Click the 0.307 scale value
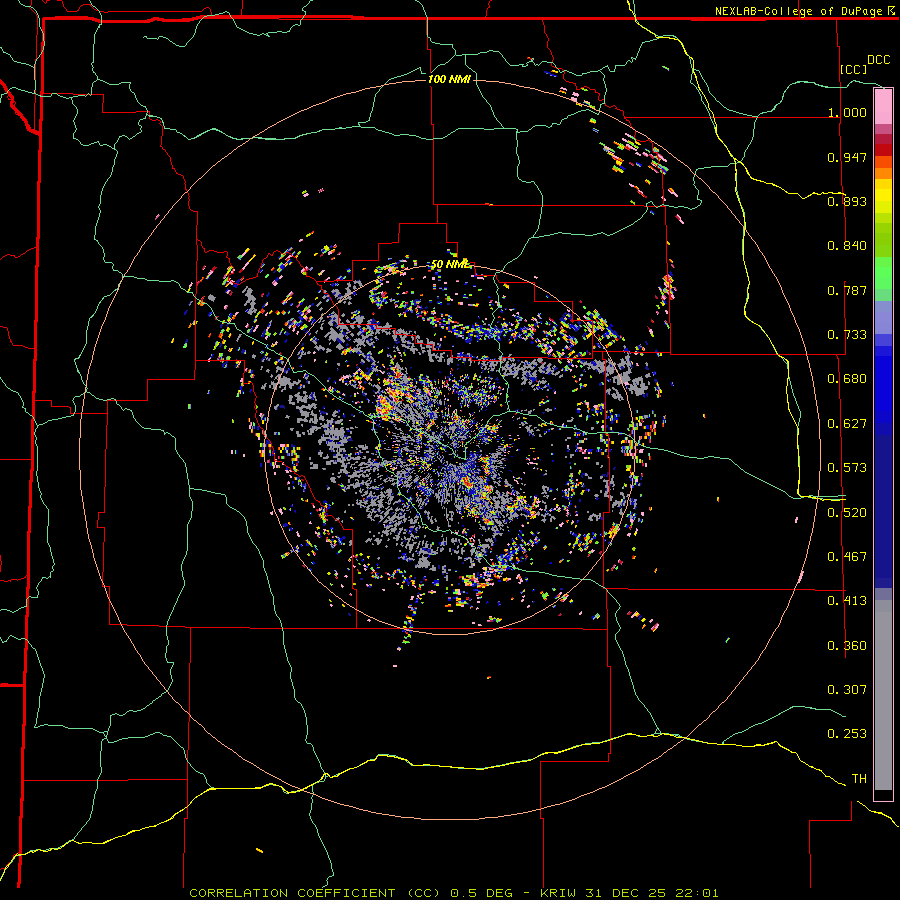900x900 pixels. 847,690
